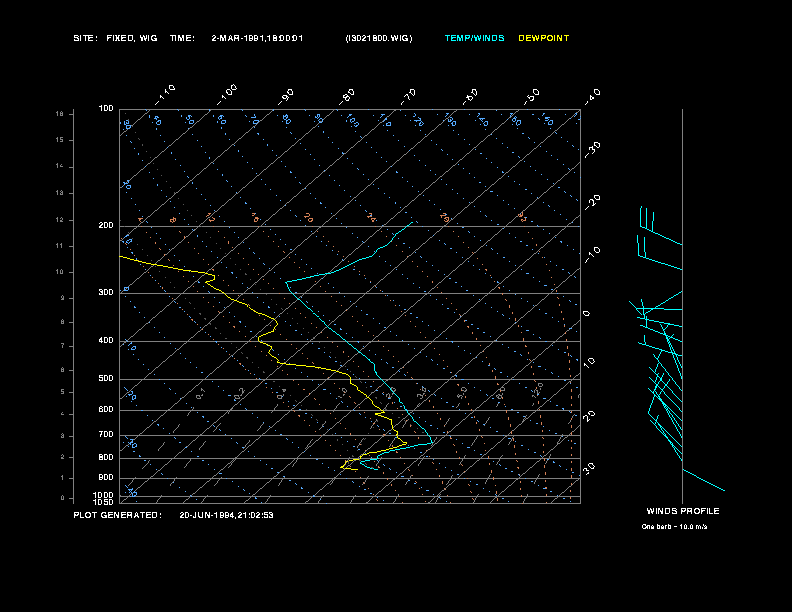Image resolution: width=792 pixels, height=612 pixels.
Task: Click the -90 isotherm label
Action: pos(286,97)
